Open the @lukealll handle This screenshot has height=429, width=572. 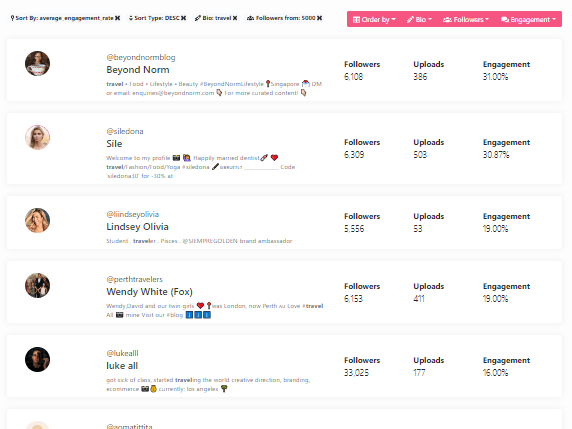click(122, 353)
